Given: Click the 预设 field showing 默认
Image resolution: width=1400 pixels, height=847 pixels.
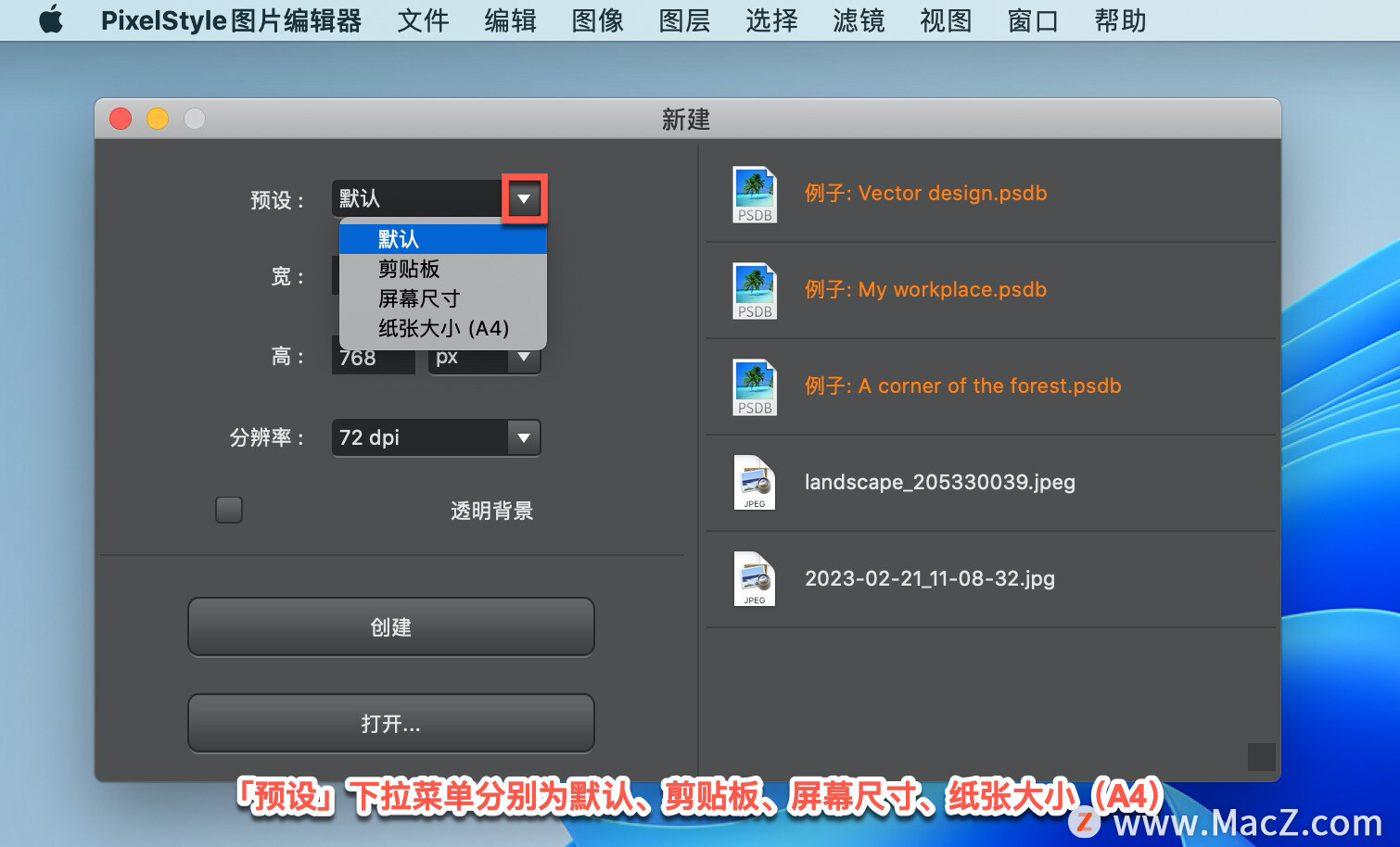Looking at the screenshot, I should (418, 198).
